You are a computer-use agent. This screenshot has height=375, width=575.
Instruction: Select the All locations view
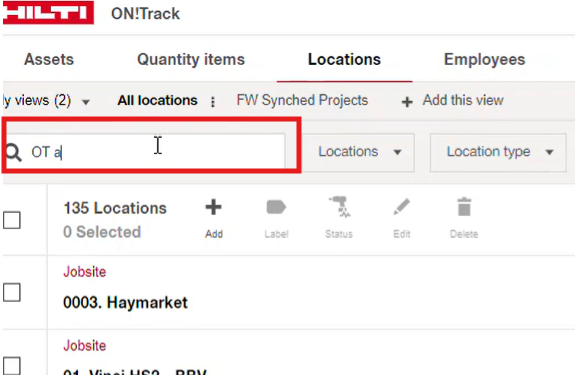click(x=157, y=100)
